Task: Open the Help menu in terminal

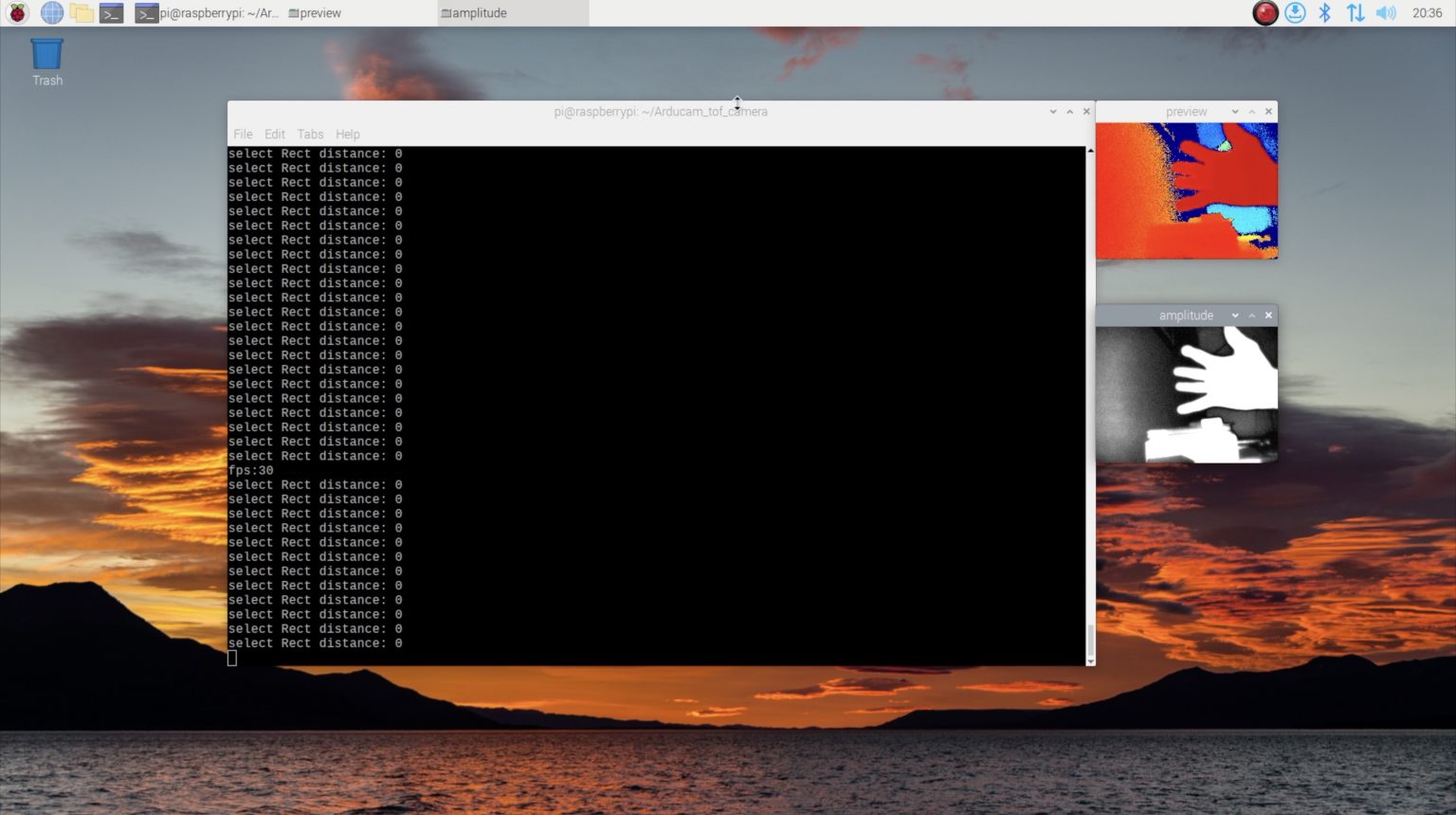Action: click(x=348, y=135)
